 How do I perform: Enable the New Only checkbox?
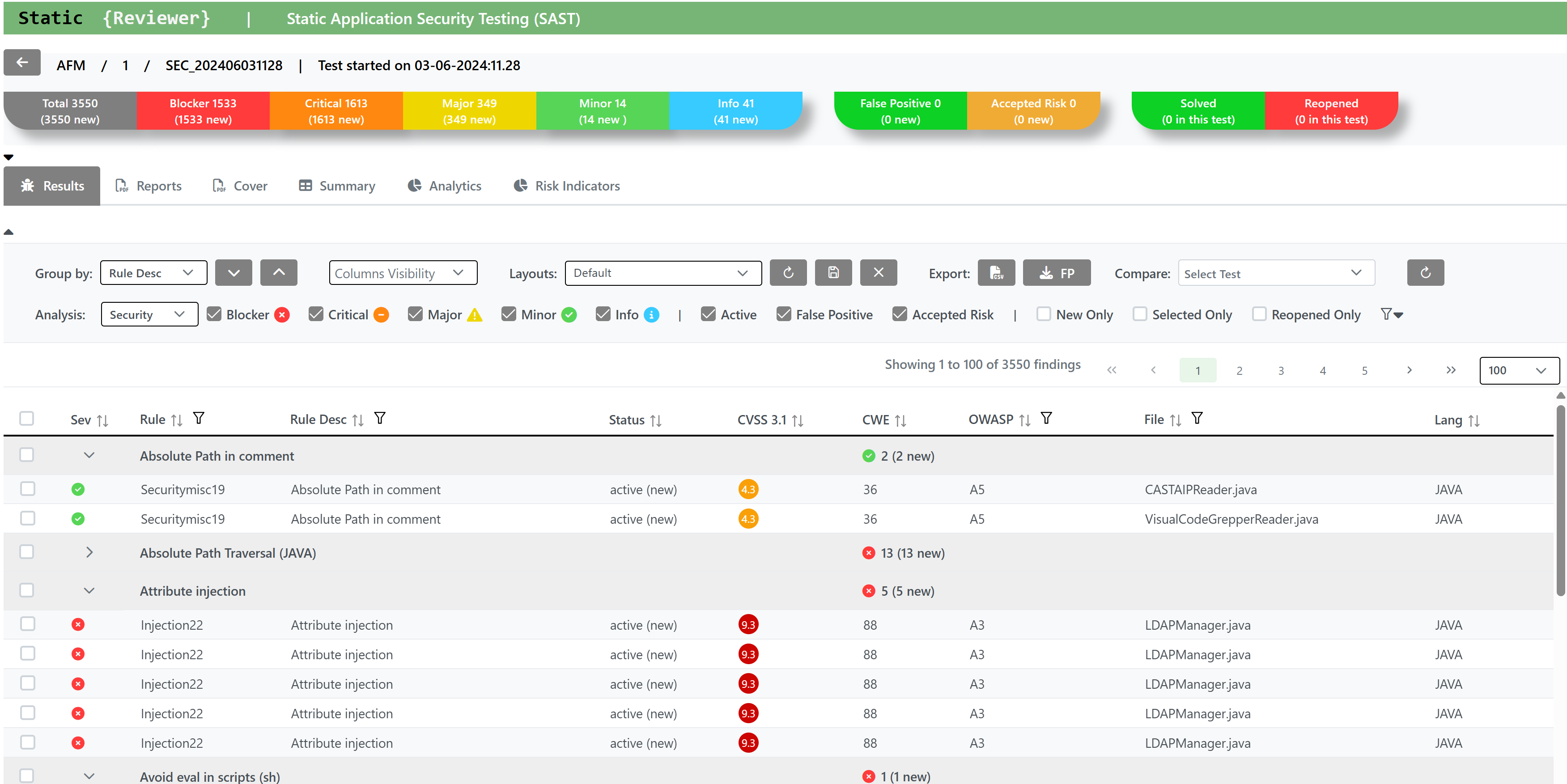point(1043,314)
